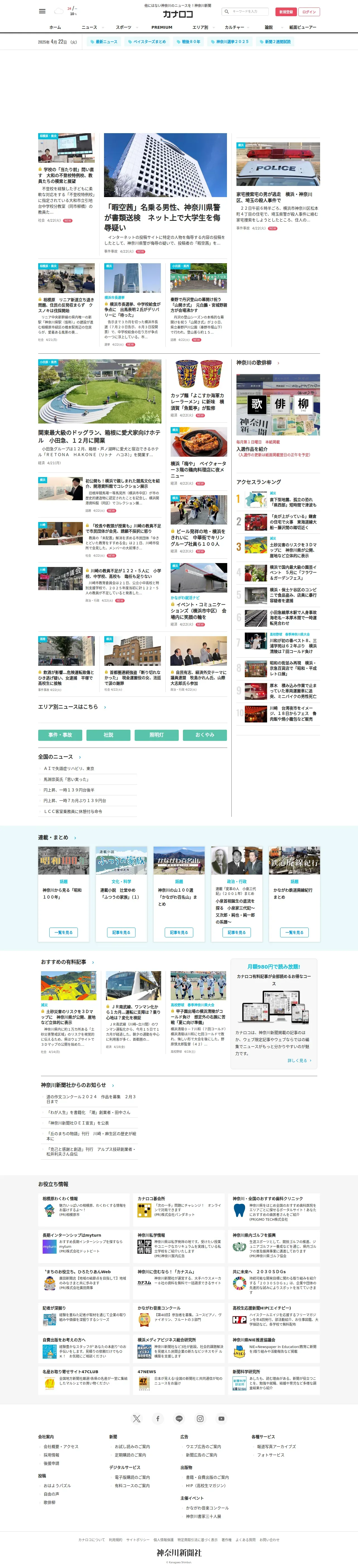Open 神奈川の歌俳柳 section arrow
Screen dimensions: 358x1568
point(278,363)
